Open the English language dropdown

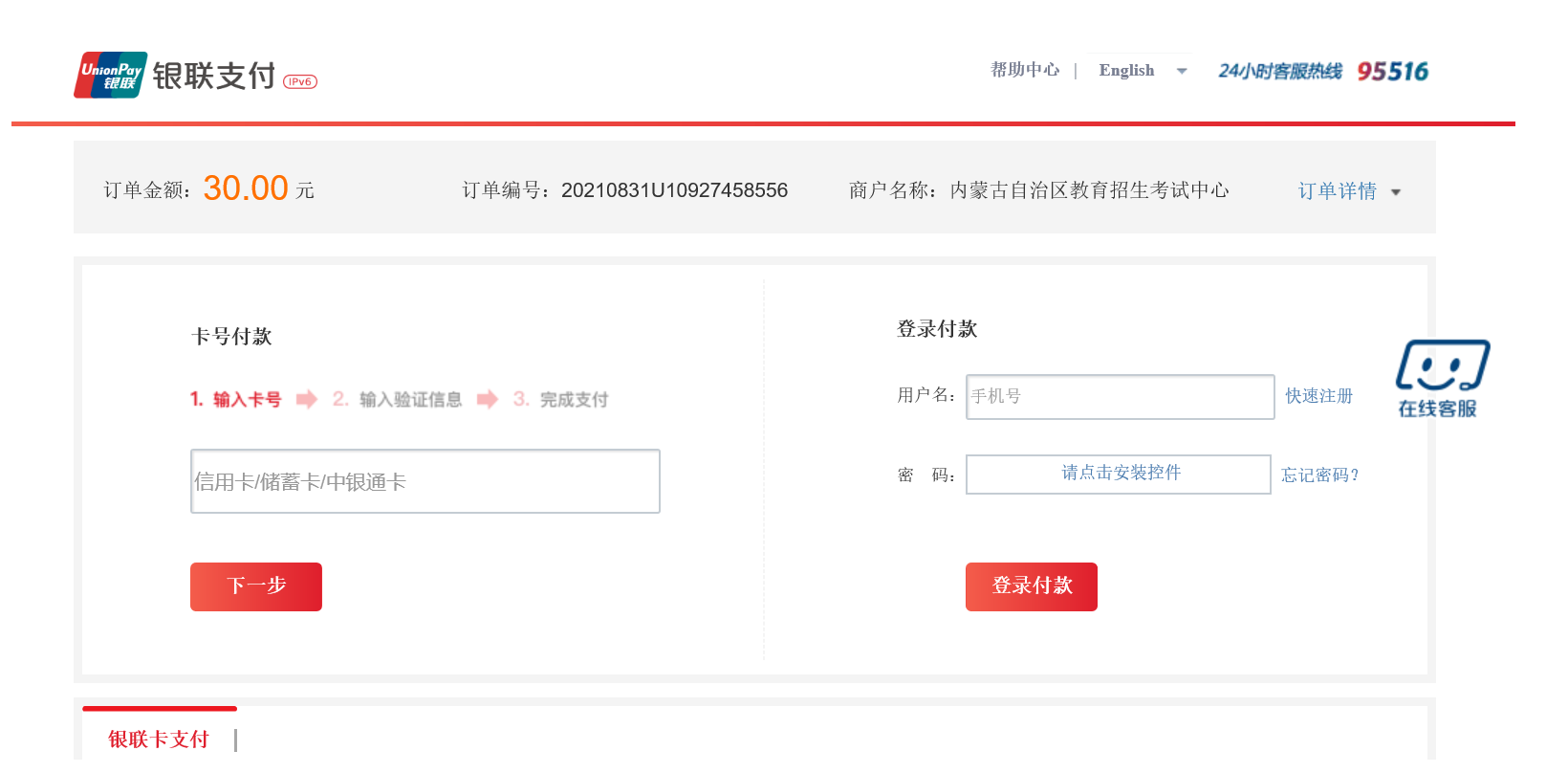coord(1126,71)
